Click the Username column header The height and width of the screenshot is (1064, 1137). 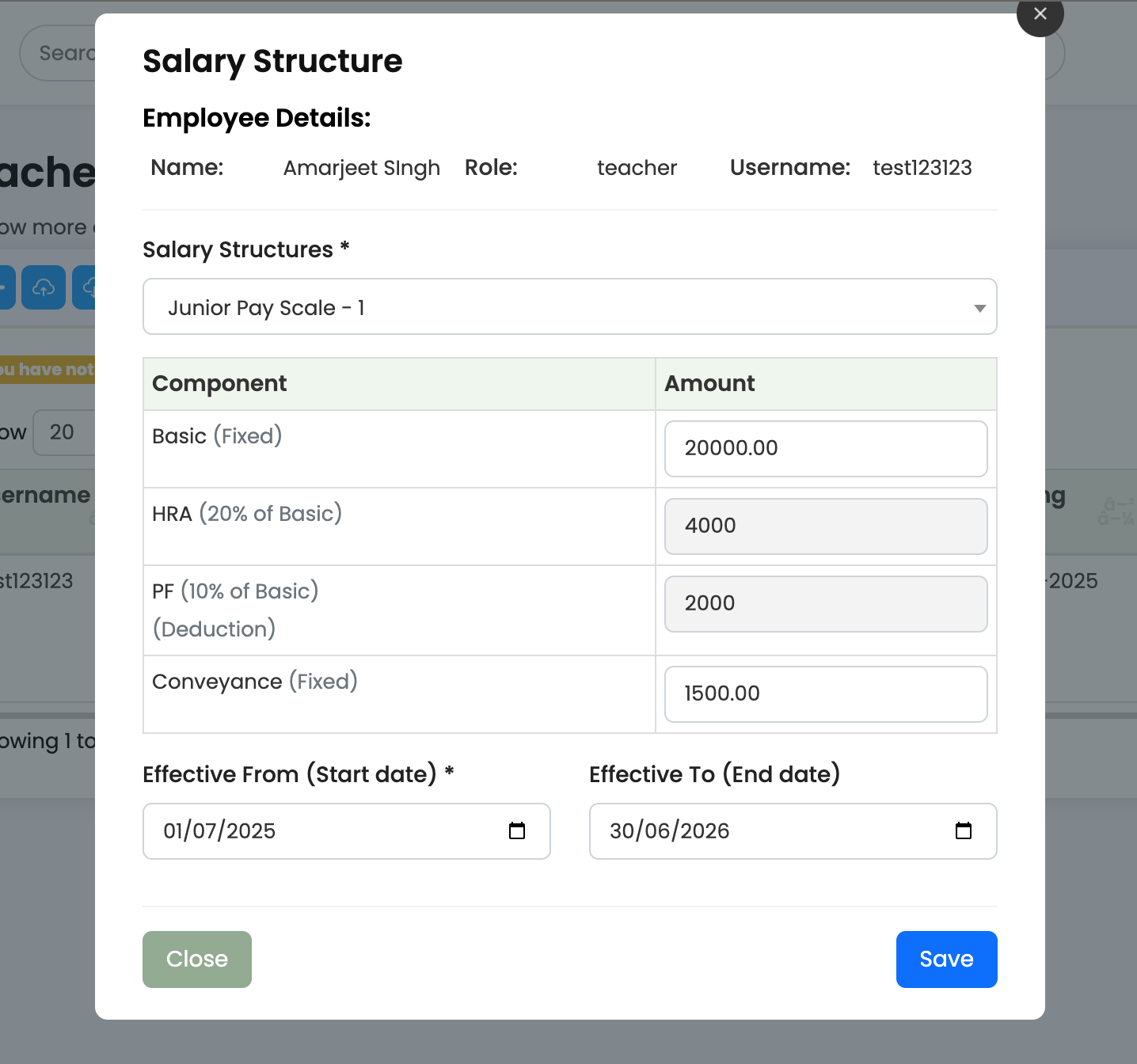[44, 496]
